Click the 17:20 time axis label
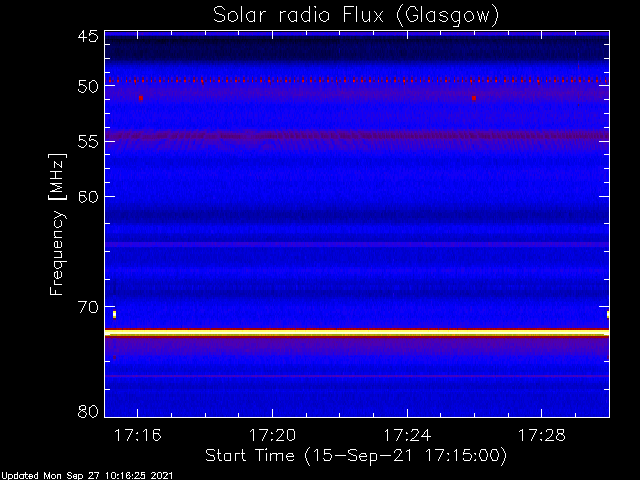 [x=272, y=436]
